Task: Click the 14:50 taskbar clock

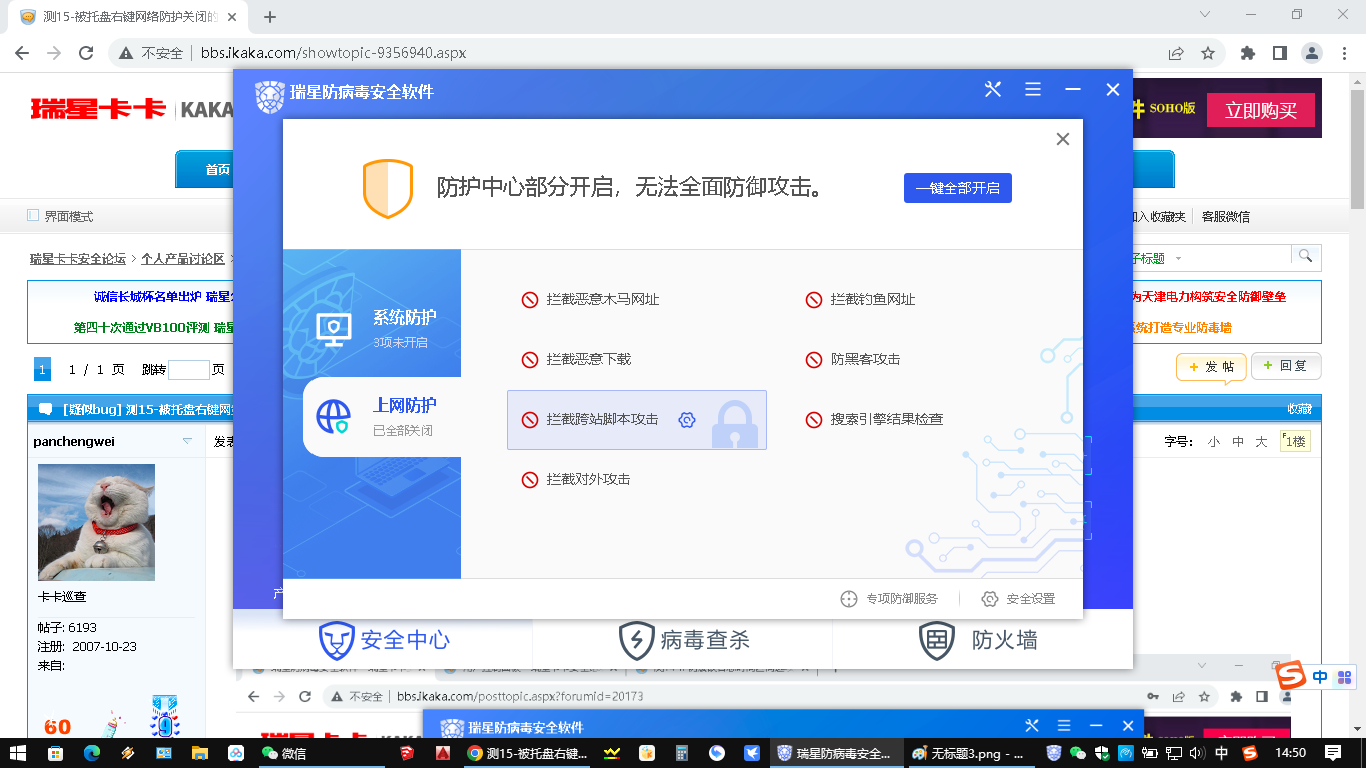Action: point(1290,753)
